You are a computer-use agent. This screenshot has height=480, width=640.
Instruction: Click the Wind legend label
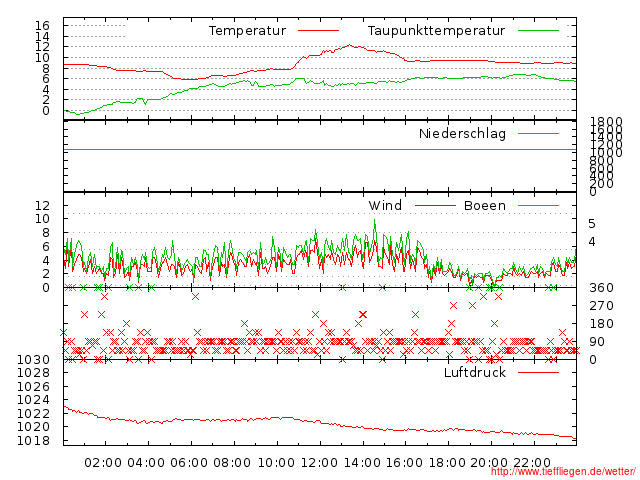[x=385, y=205]
